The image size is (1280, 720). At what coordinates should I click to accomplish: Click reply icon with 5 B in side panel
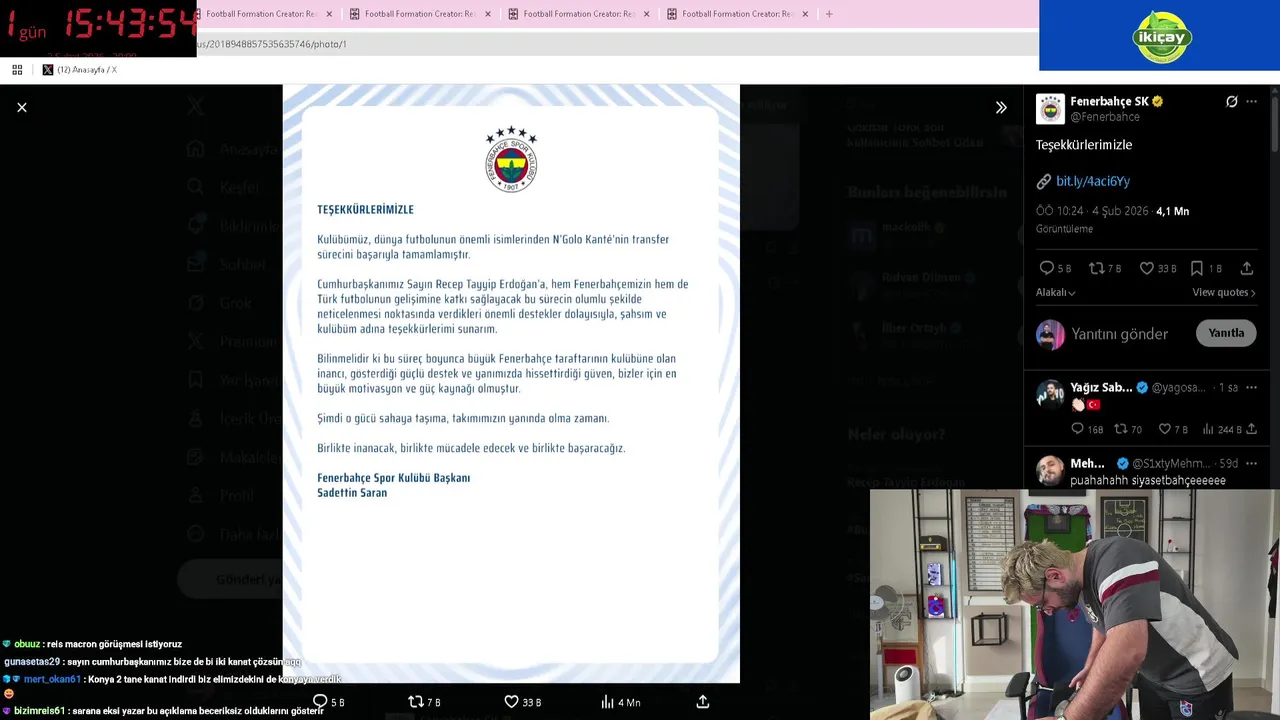[1055, 268]
